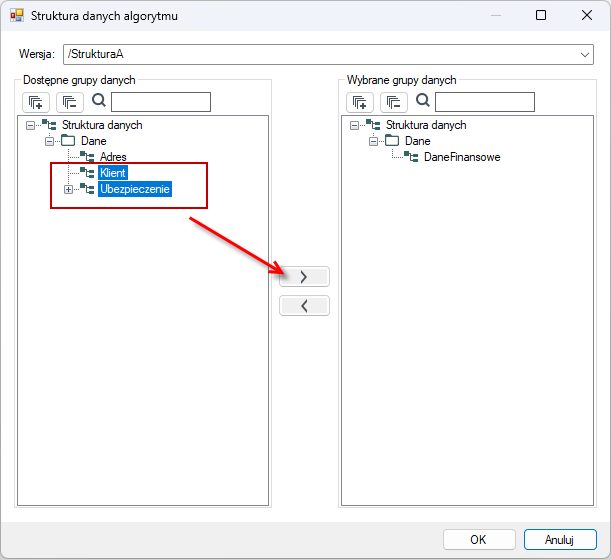611x559 pixels.
Task: Focus search field in Dostępne grupy danych
Action: (161, 102)
